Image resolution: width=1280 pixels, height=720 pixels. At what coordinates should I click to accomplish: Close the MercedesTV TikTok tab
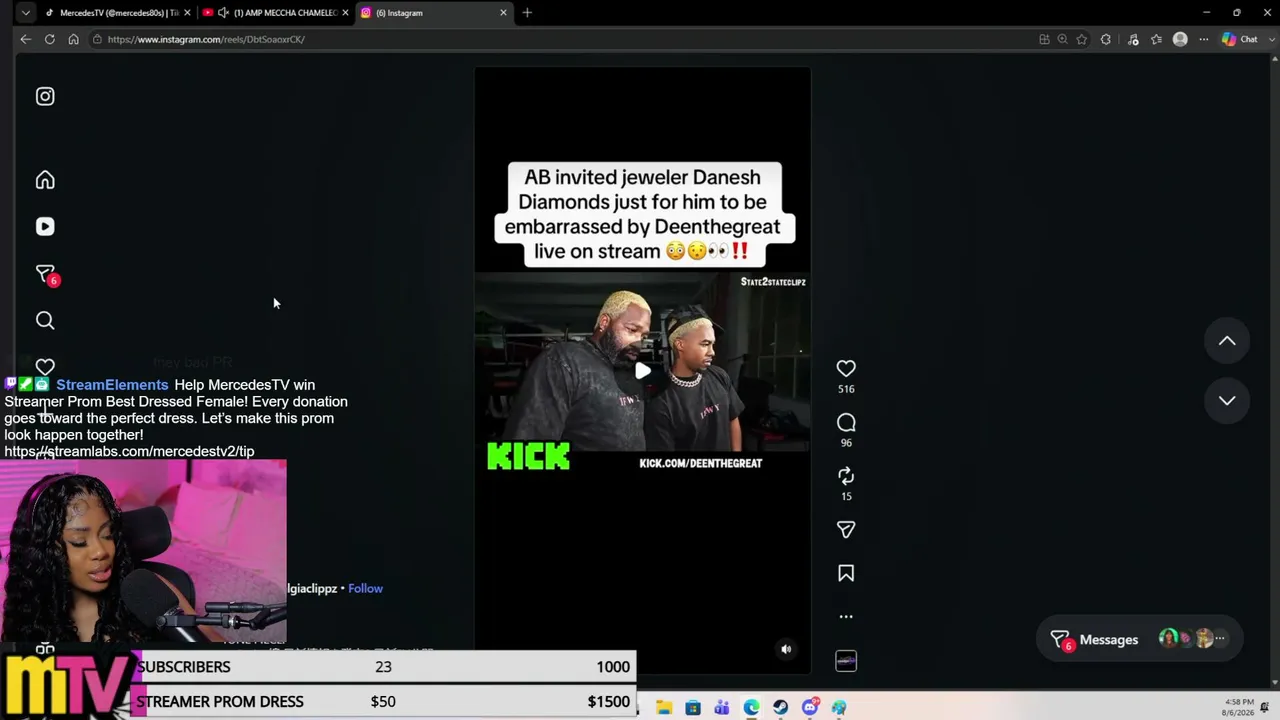coord(186,13)
